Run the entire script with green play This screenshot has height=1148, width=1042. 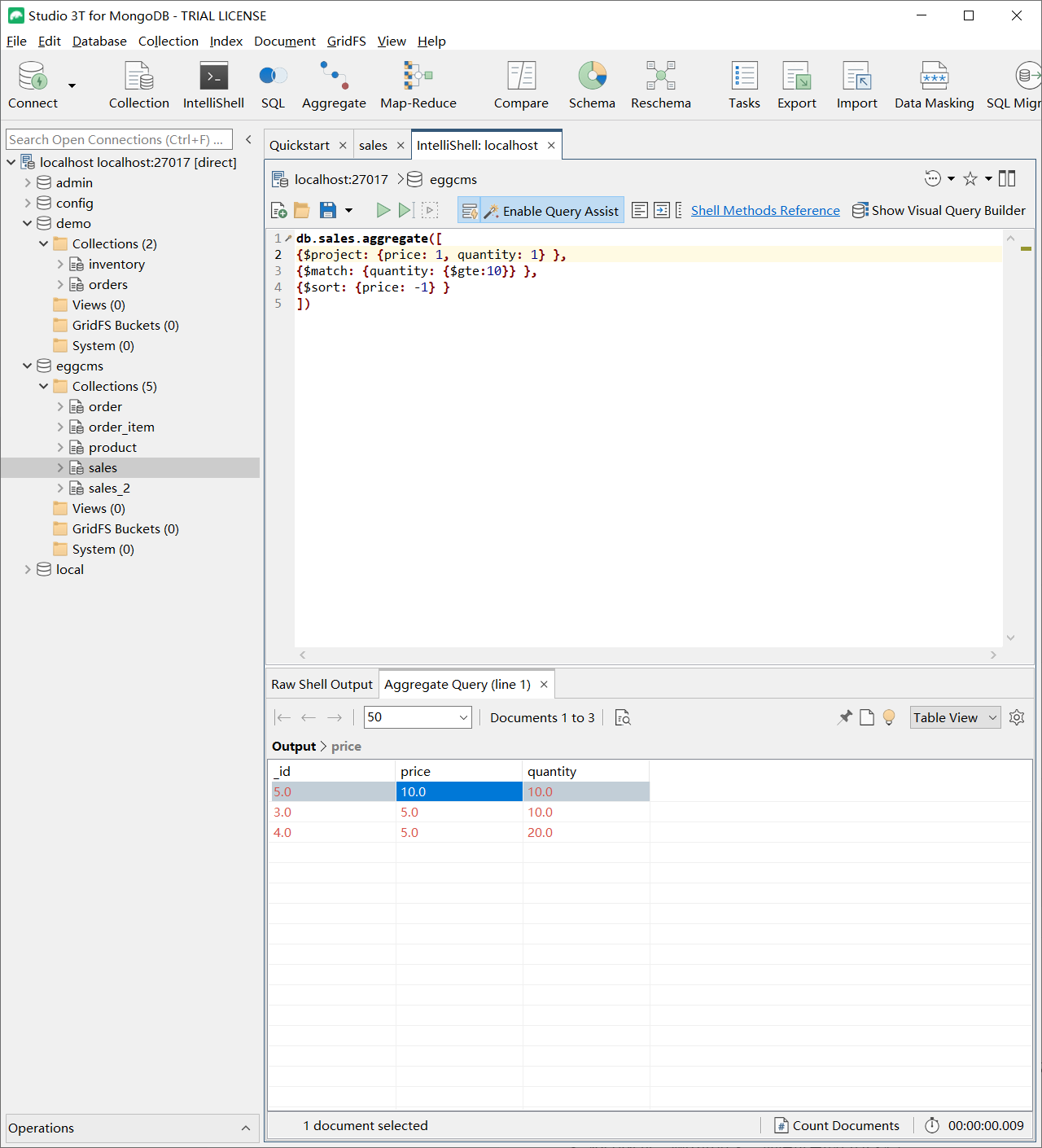pyautogui.click(x=383, y=211)
